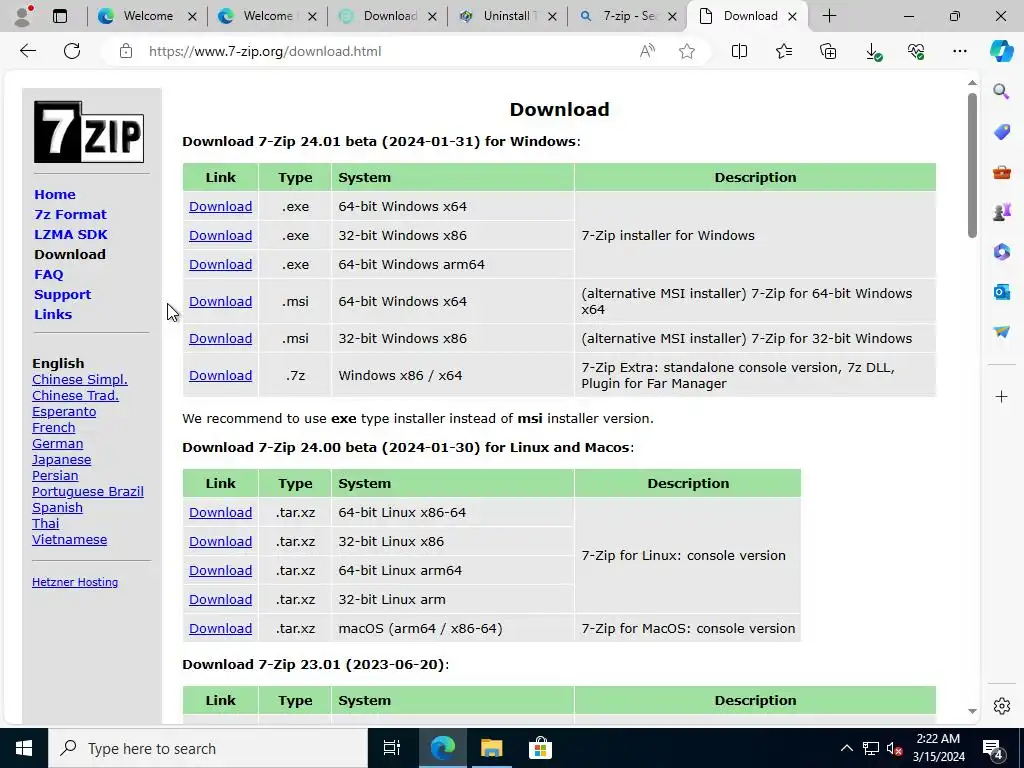Go to Home in site menu
The width and height of the screenshot is (1024, 768).
click(x=55, y=195)
